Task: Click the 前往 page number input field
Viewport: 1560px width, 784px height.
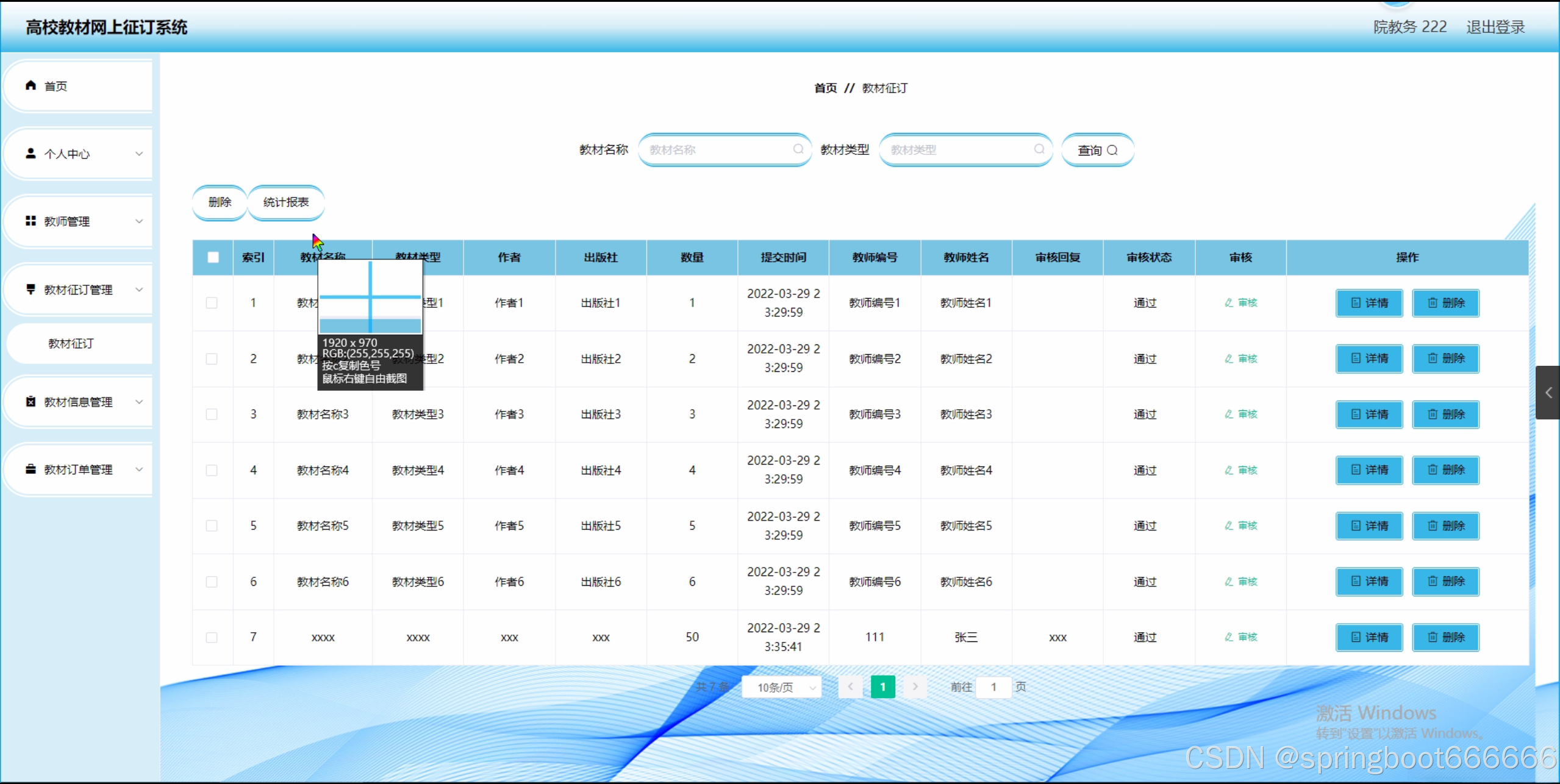Action: click(x=993, y=687)
